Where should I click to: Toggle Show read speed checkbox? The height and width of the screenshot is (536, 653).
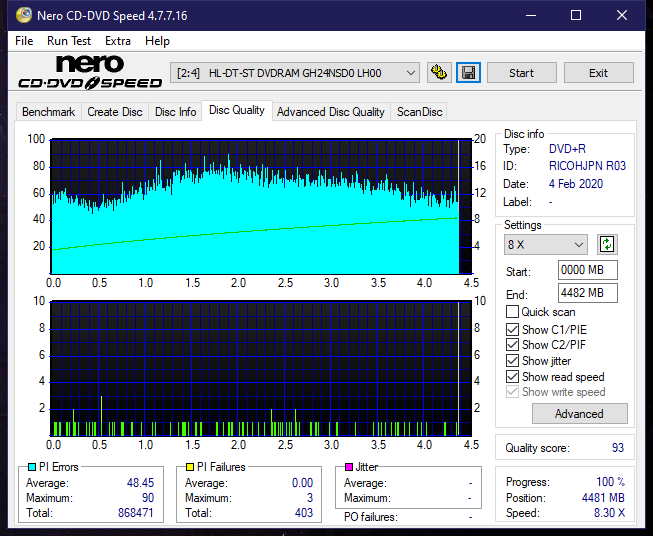coord(512,376)
